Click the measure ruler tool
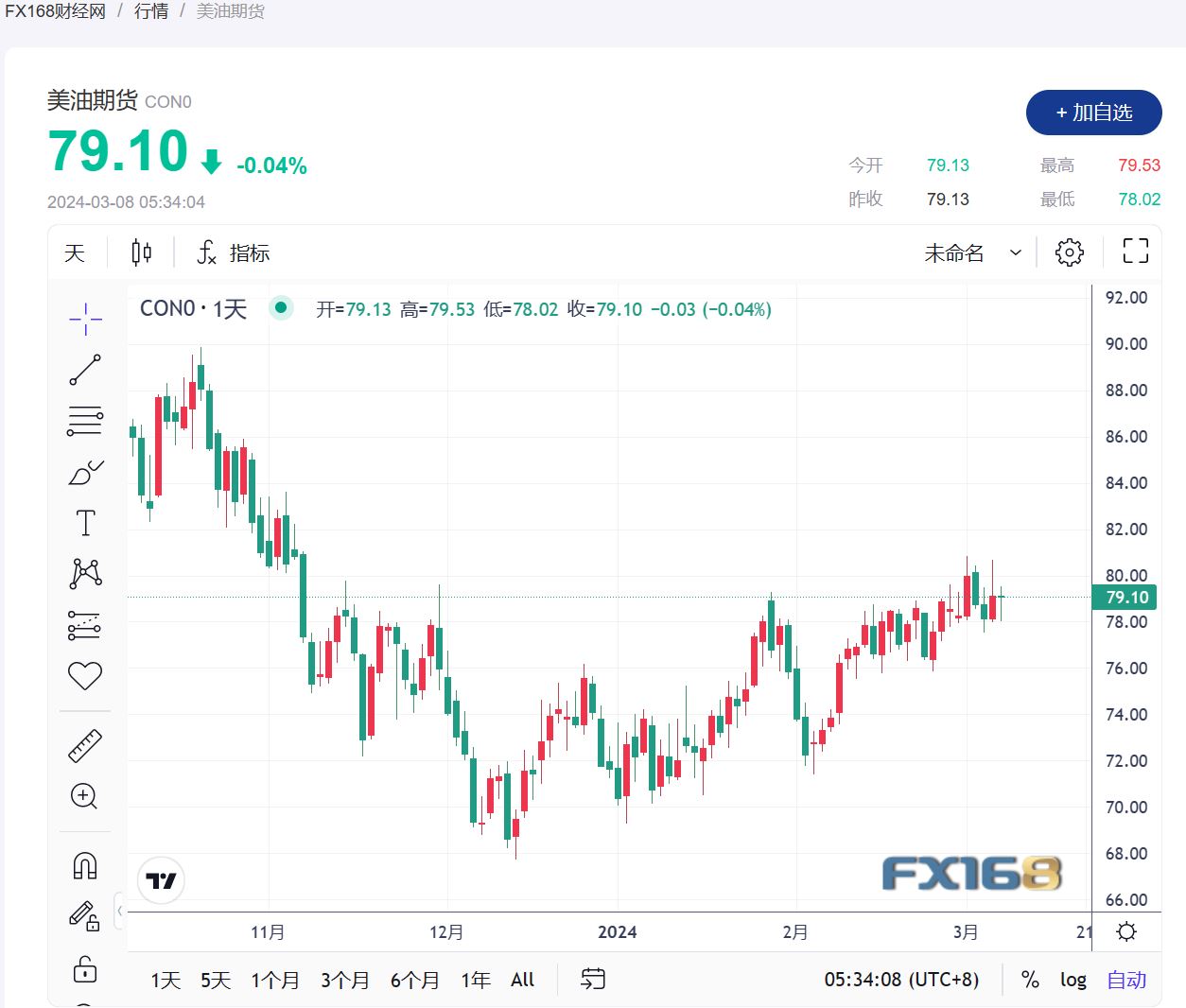Screen dimensions: 1186x1008 (x=85, y=745)
